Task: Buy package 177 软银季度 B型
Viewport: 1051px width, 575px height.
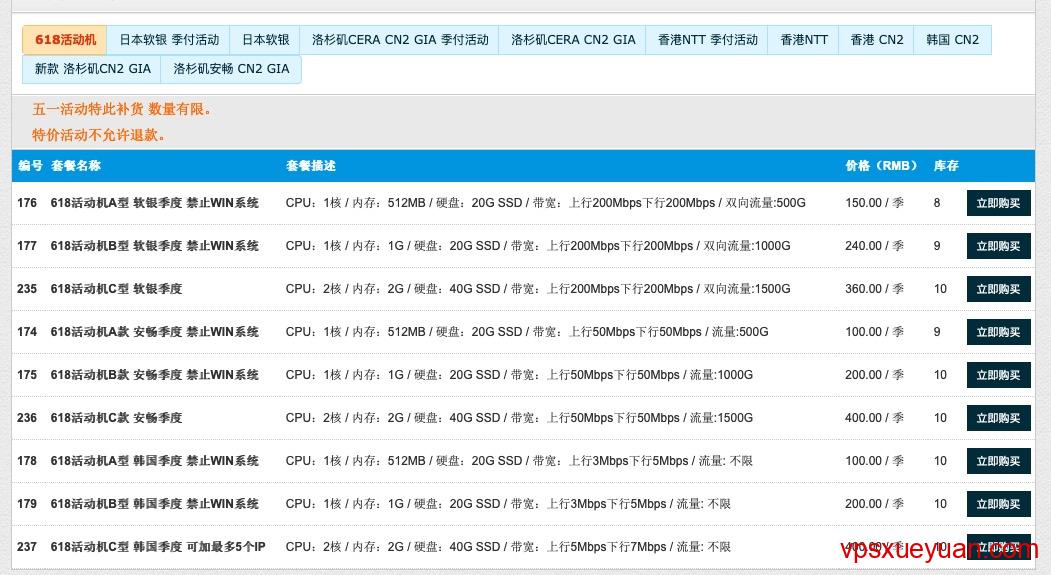Action: (998, 246)
